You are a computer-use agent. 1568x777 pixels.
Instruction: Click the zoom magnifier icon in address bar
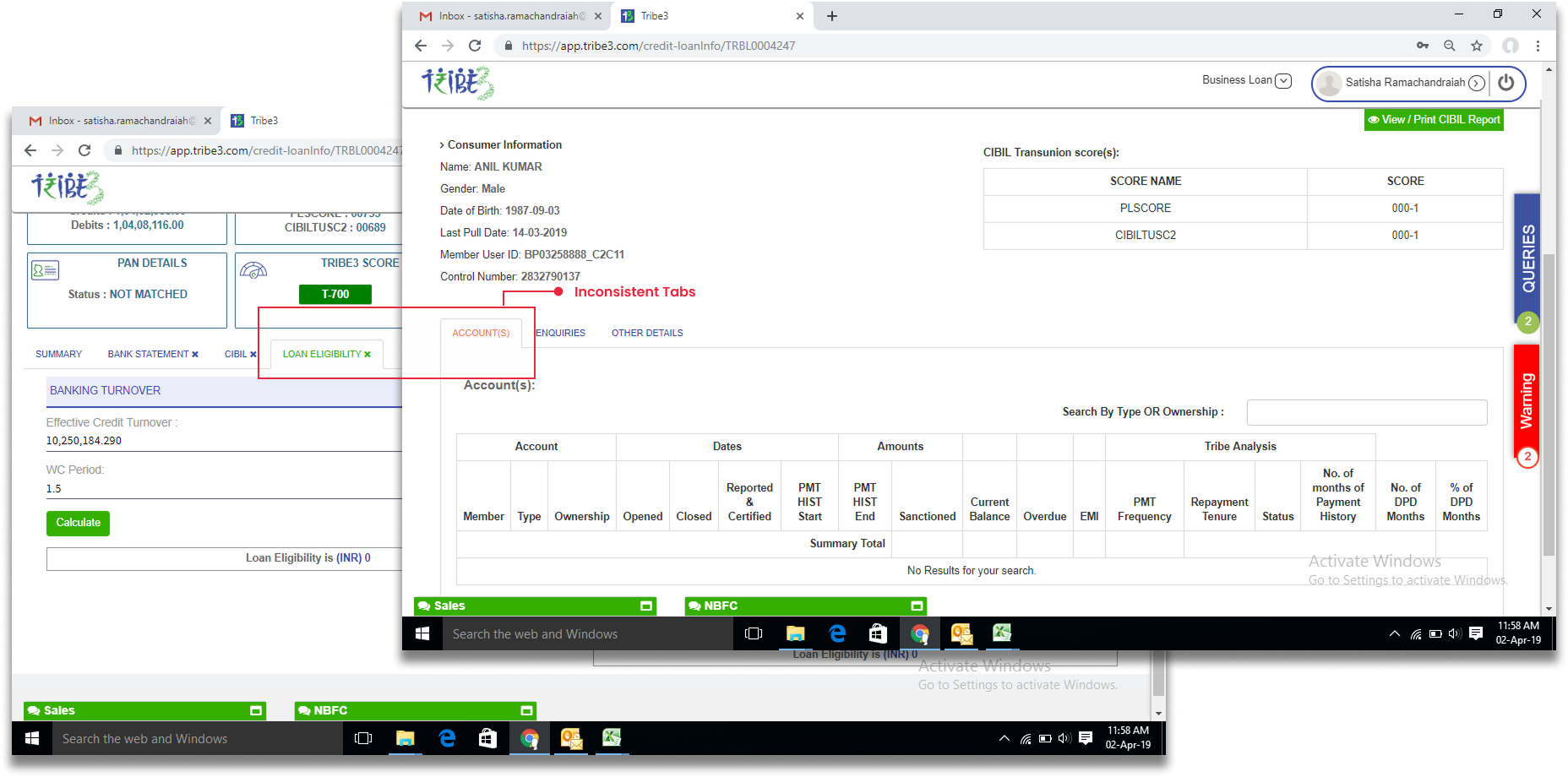1450,46
